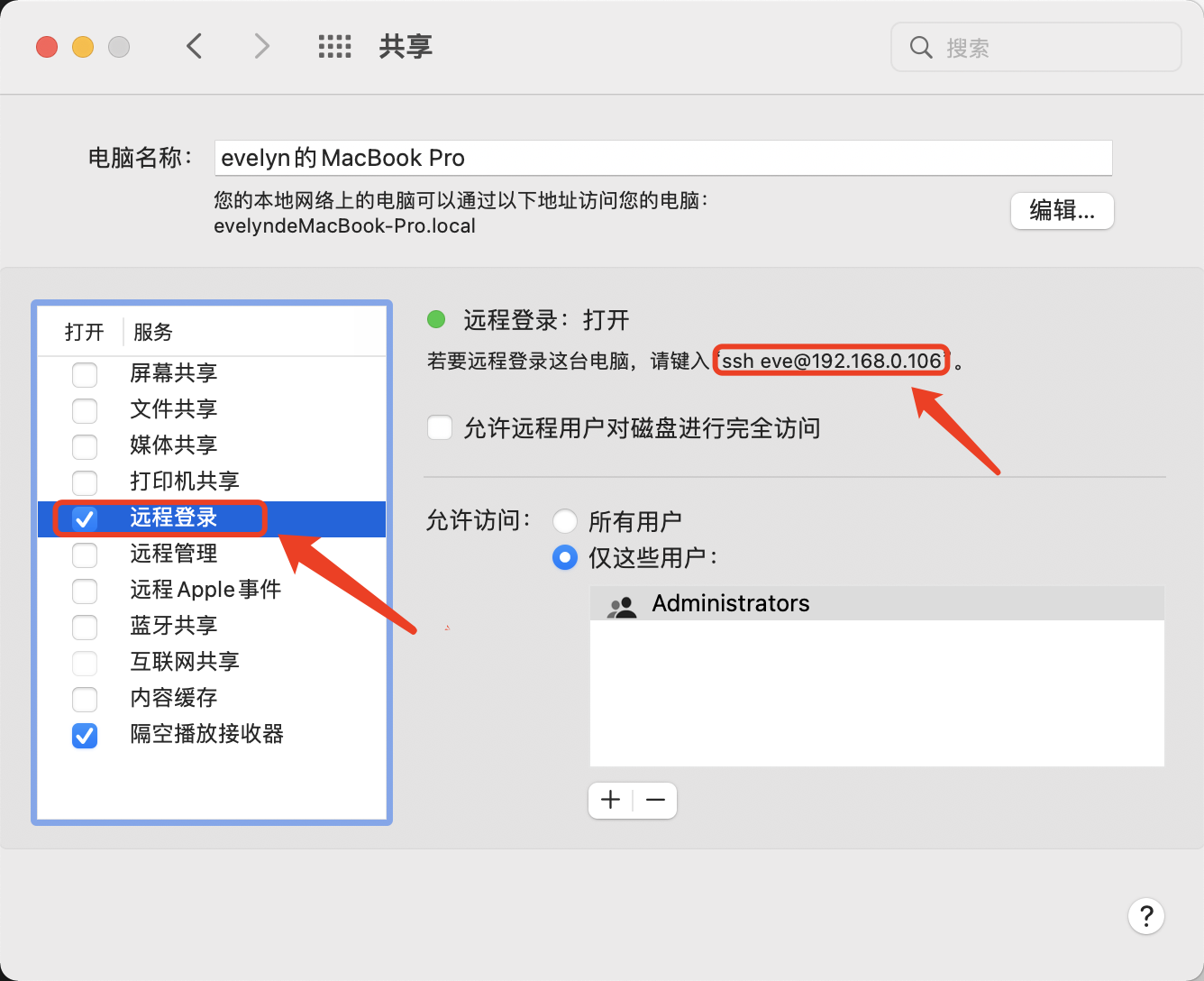Viewport: 1204px width, 981px height.
Task: Check 允许远程用户对磁盘进行完全访问
Action: (440, 427)
